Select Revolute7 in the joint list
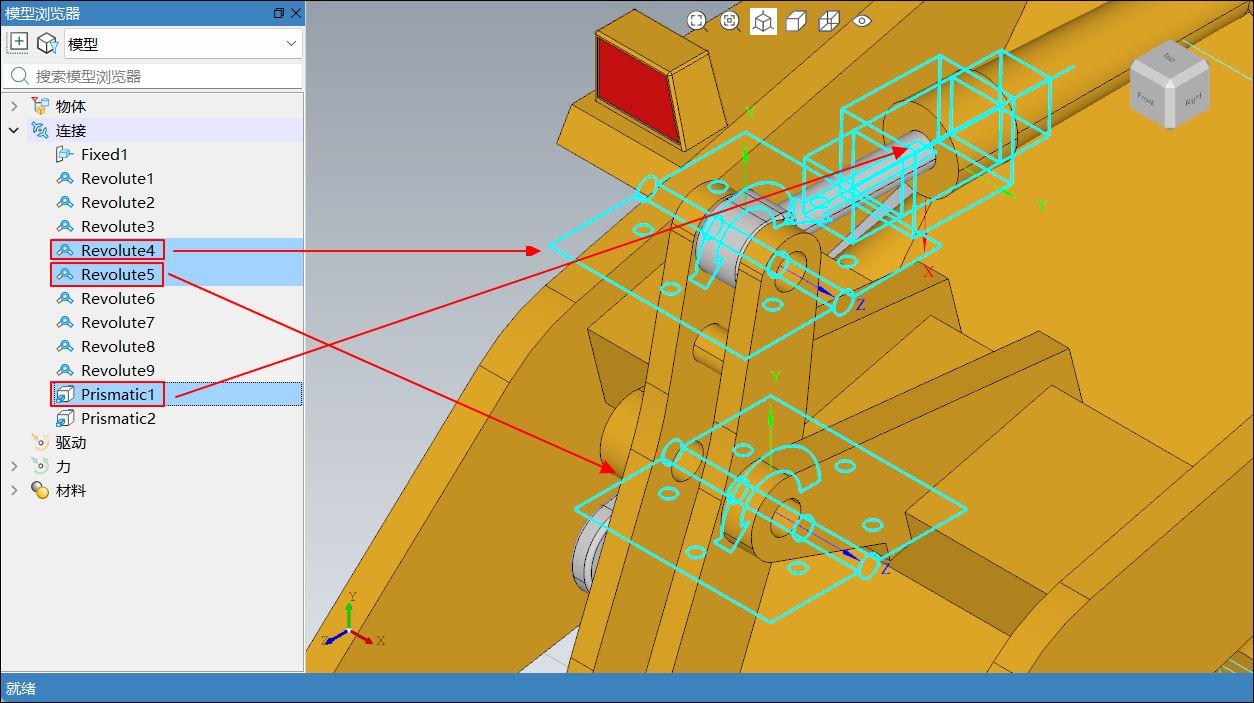This screenshot has width=1254, height=703. point(117,322)
